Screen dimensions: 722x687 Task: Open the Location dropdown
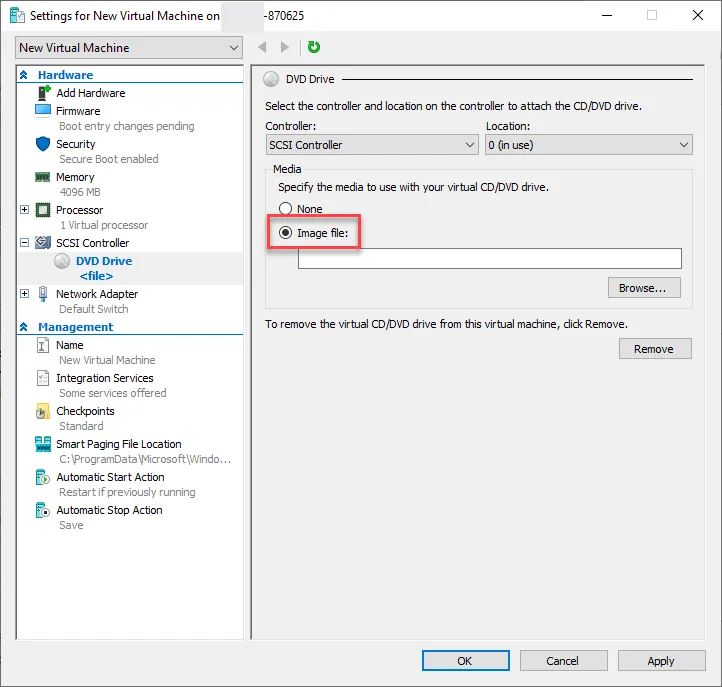[588, 145]
